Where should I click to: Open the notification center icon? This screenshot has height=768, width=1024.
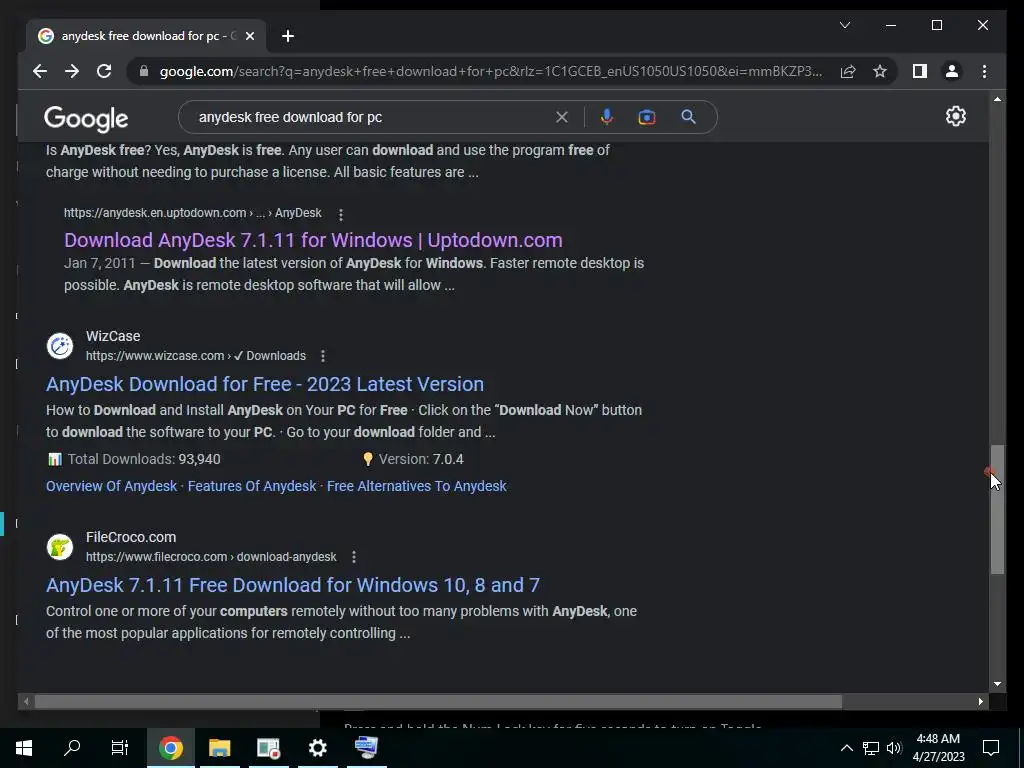click(x=991, y=748)
